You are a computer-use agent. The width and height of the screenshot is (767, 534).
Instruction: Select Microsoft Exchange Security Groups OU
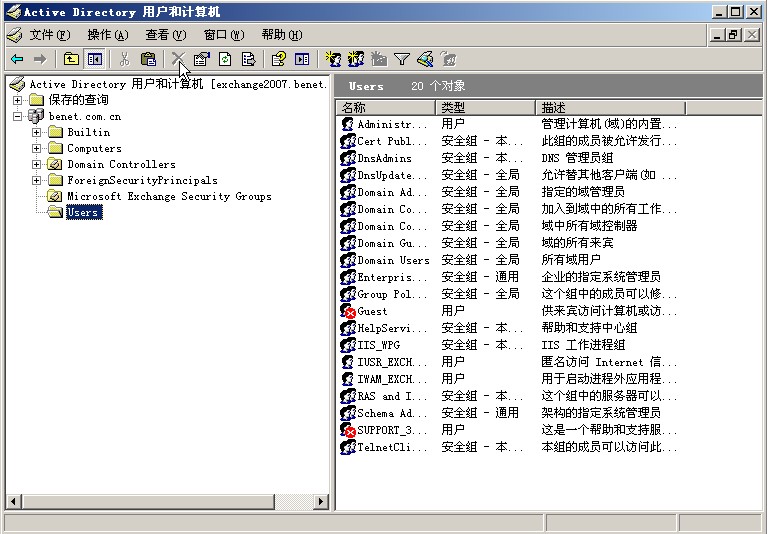pyautogui.click(x=169, y=197)
